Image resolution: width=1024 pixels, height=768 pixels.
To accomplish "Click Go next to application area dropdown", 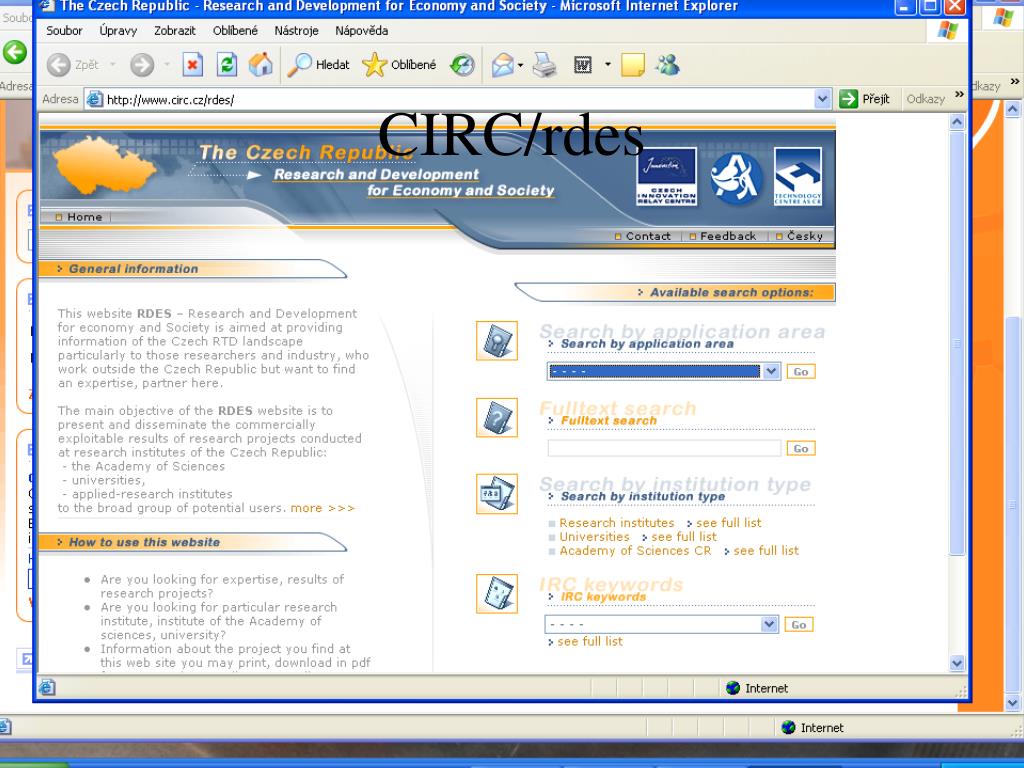I will pyautogui.click(x=801, y=372).
